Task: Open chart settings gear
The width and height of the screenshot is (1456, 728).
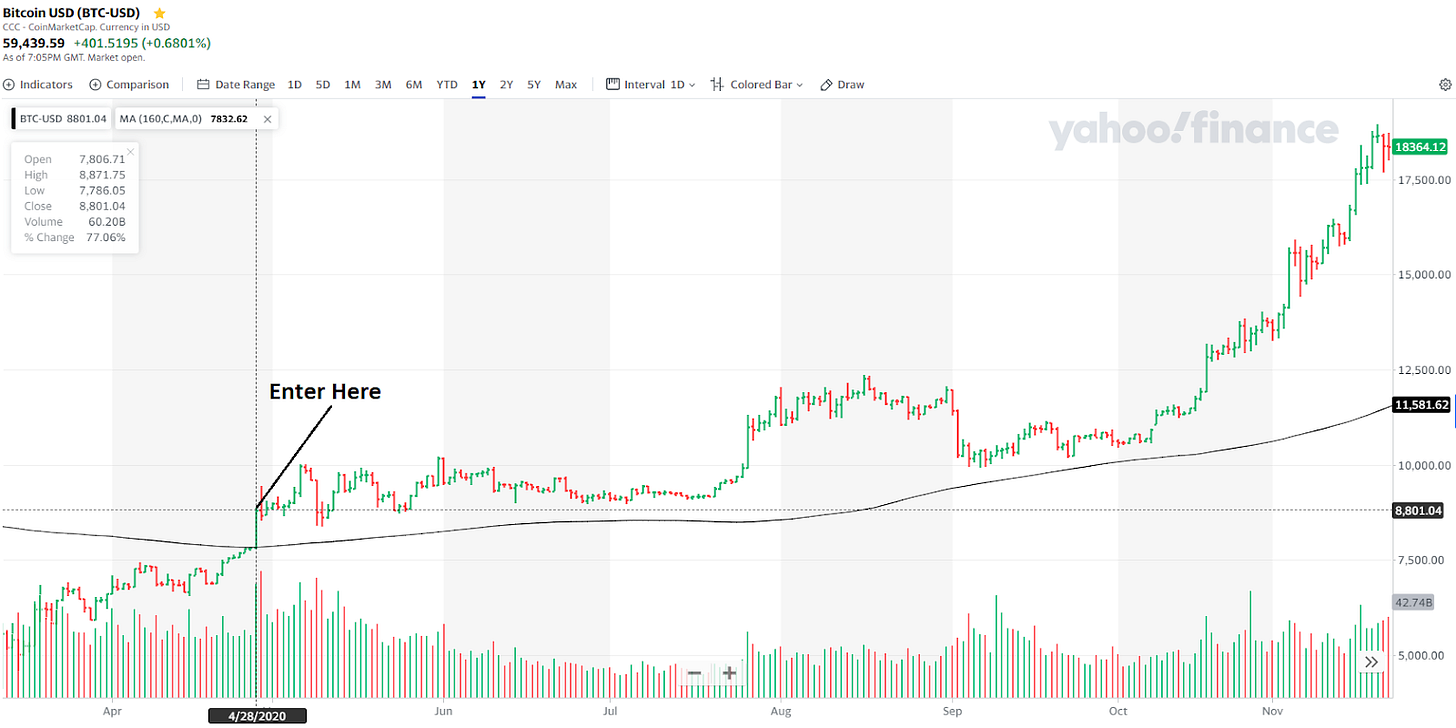Action: [x=1445, y=85]
